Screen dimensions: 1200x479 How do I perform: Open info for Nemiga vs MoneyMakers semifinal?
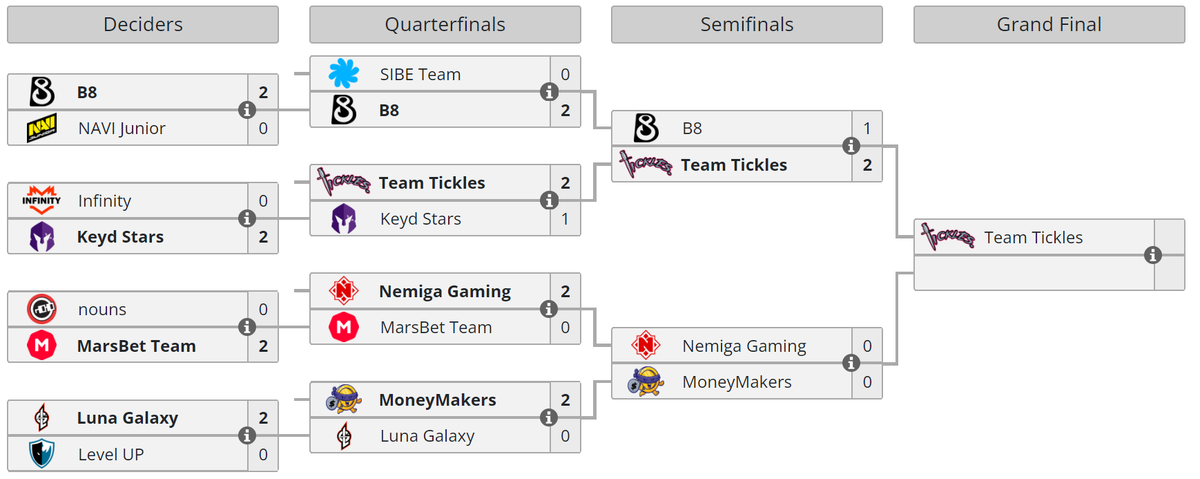[851, 364]
